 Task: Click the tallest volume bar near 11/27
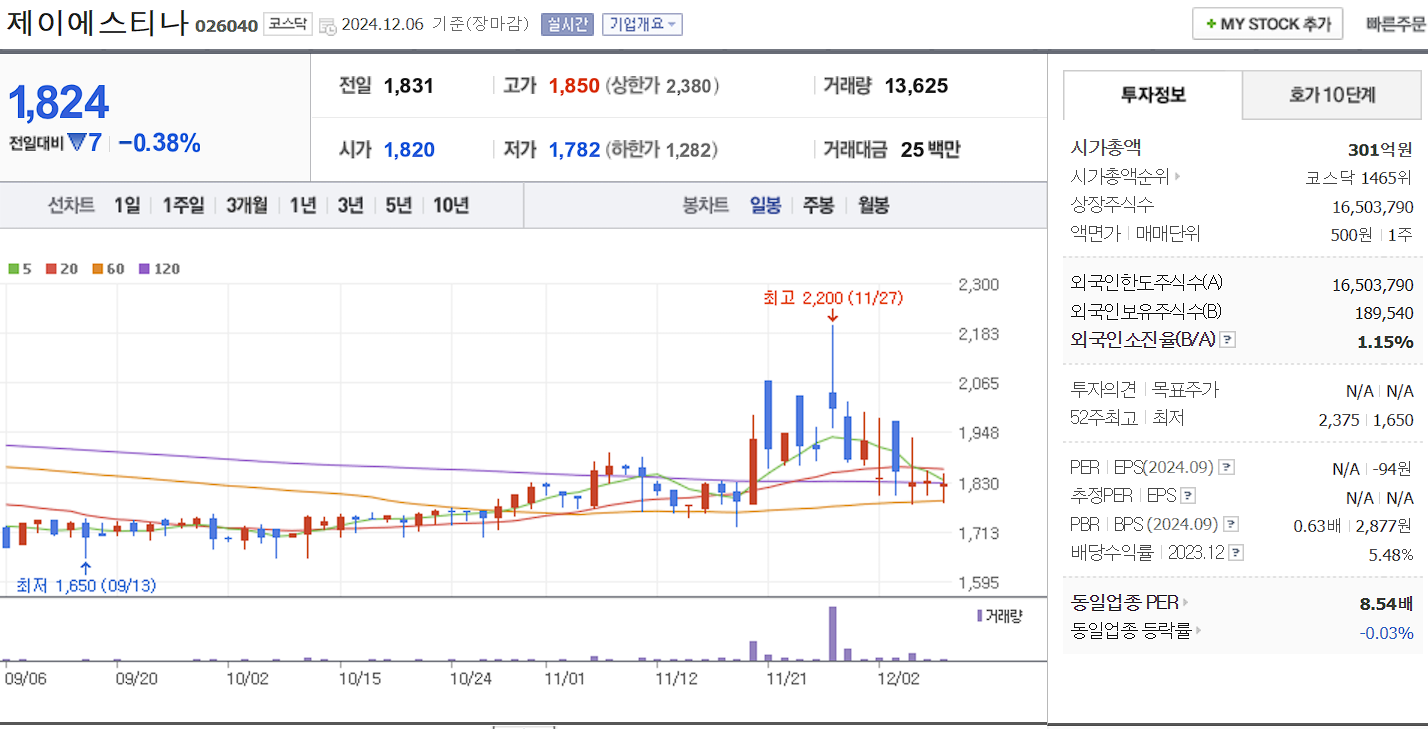(x=832, y=633)
